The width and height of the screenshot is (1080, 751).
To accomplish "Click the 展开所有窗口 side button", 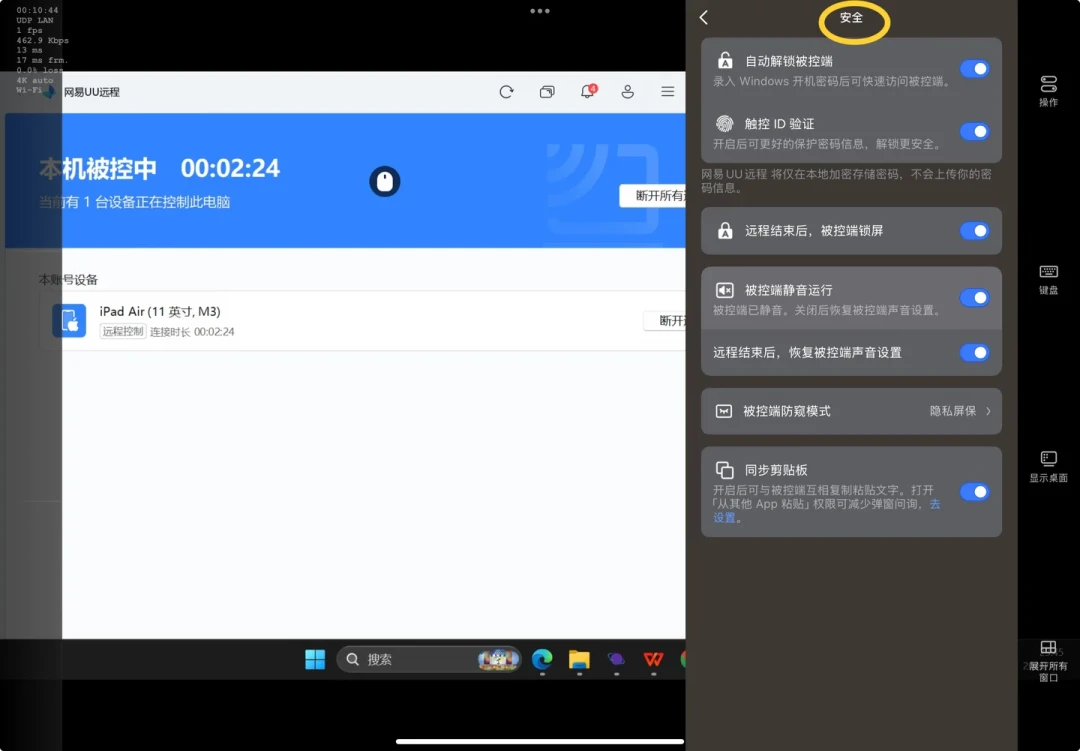I will pyautogui.click(x=1048, y=661).
